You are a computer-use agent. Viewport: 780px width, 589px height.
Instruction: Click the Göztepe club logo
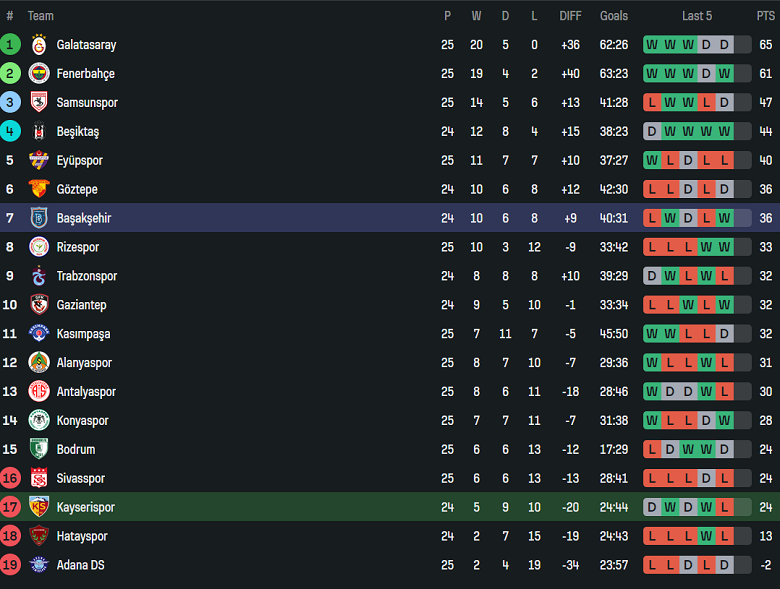39,189
